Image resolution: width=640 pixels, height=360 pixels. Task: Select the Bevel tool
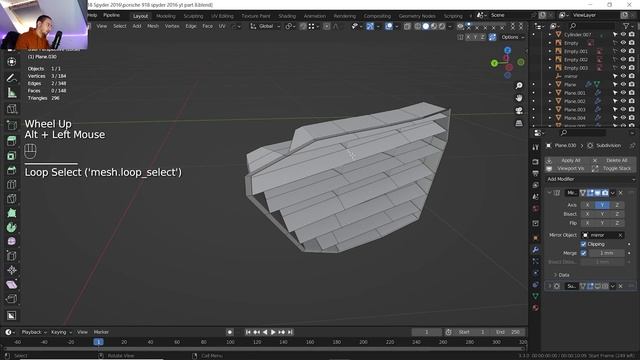pos(12,170)
